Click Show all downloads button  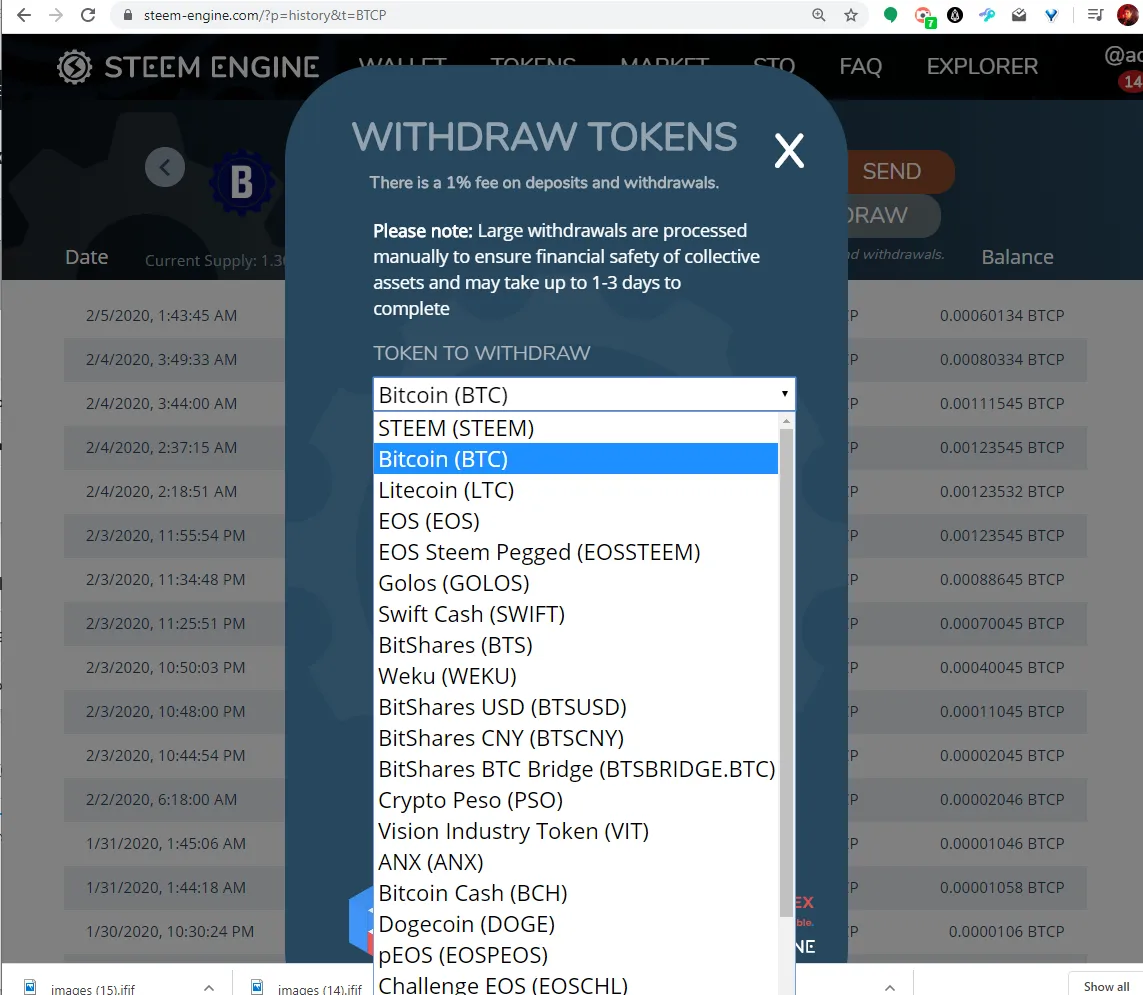(x=1106, y=986)
